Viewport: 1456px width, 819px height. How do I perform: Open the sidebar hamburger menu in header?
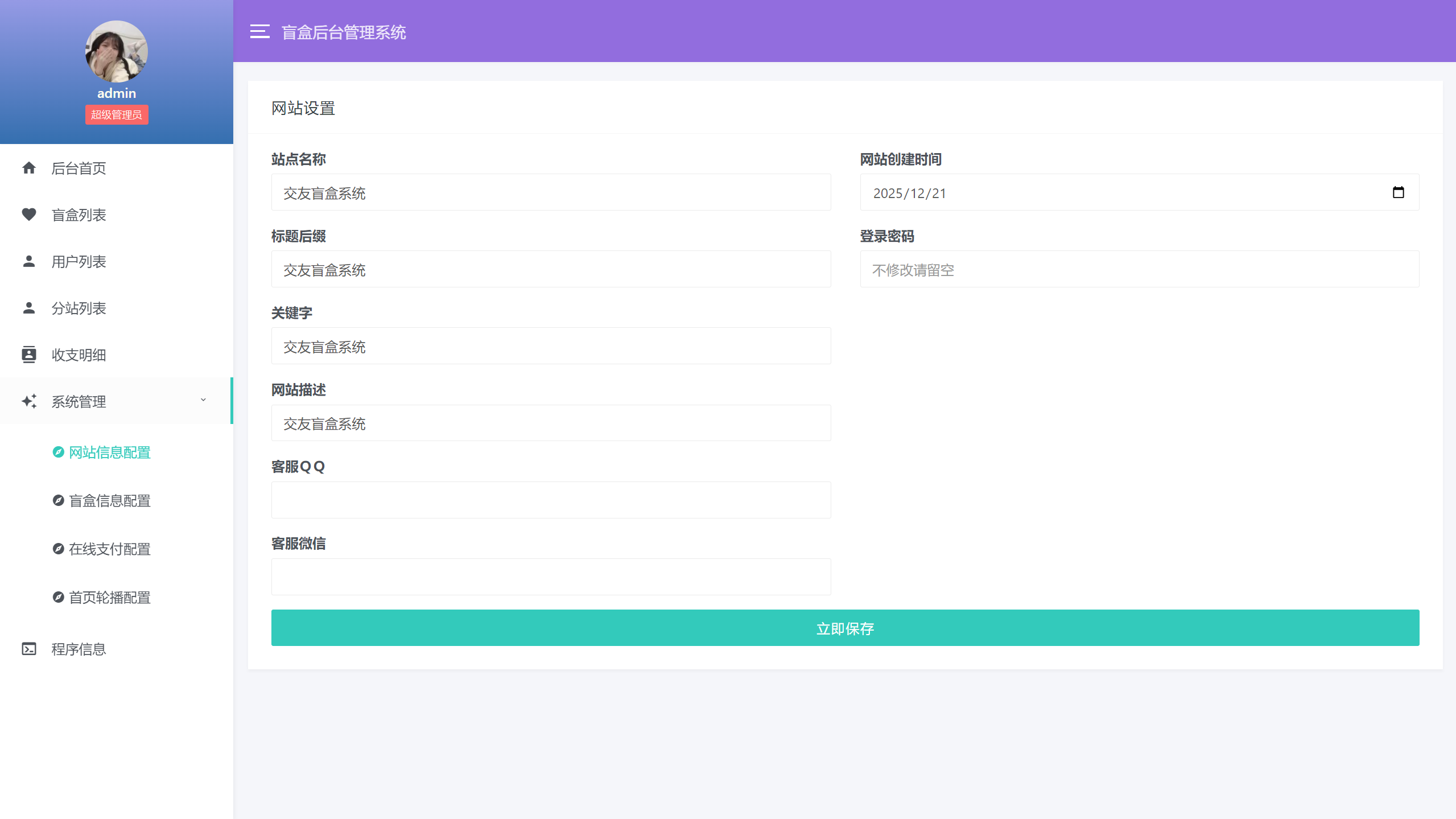260,31
